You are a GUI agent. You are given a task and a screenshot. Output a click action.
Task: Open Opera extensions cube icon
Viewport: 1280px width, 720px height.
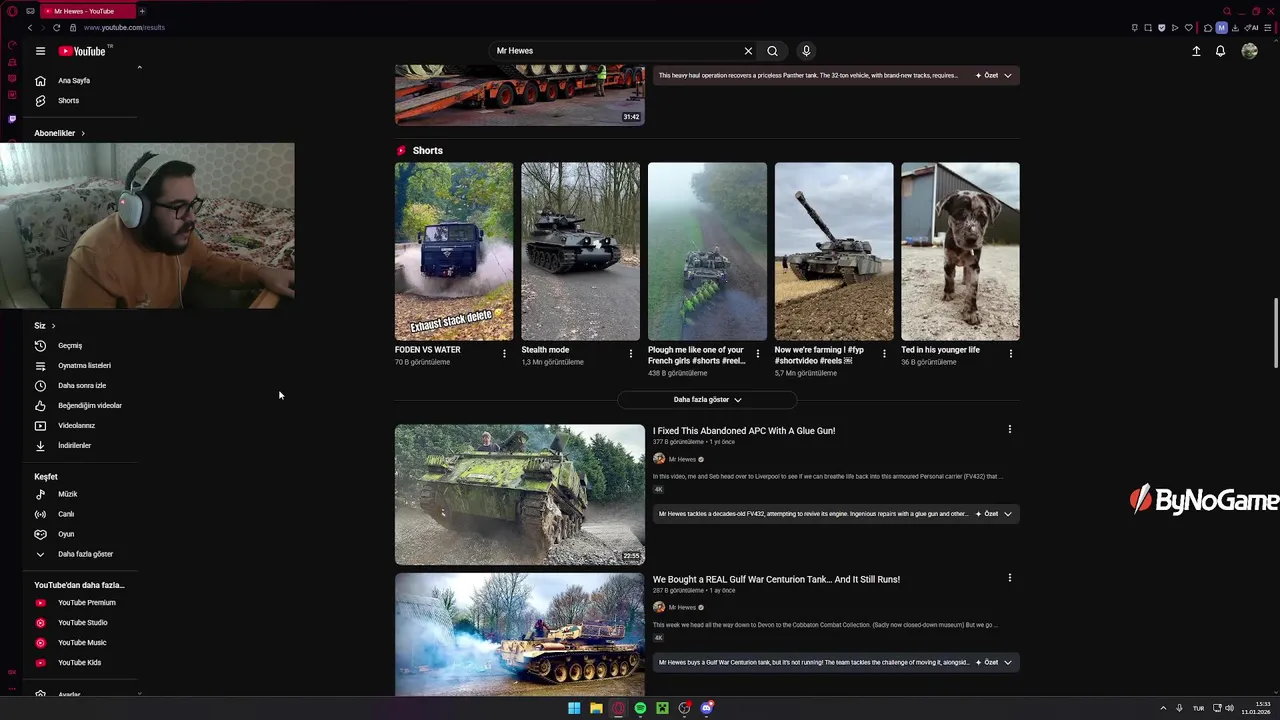1208,28
